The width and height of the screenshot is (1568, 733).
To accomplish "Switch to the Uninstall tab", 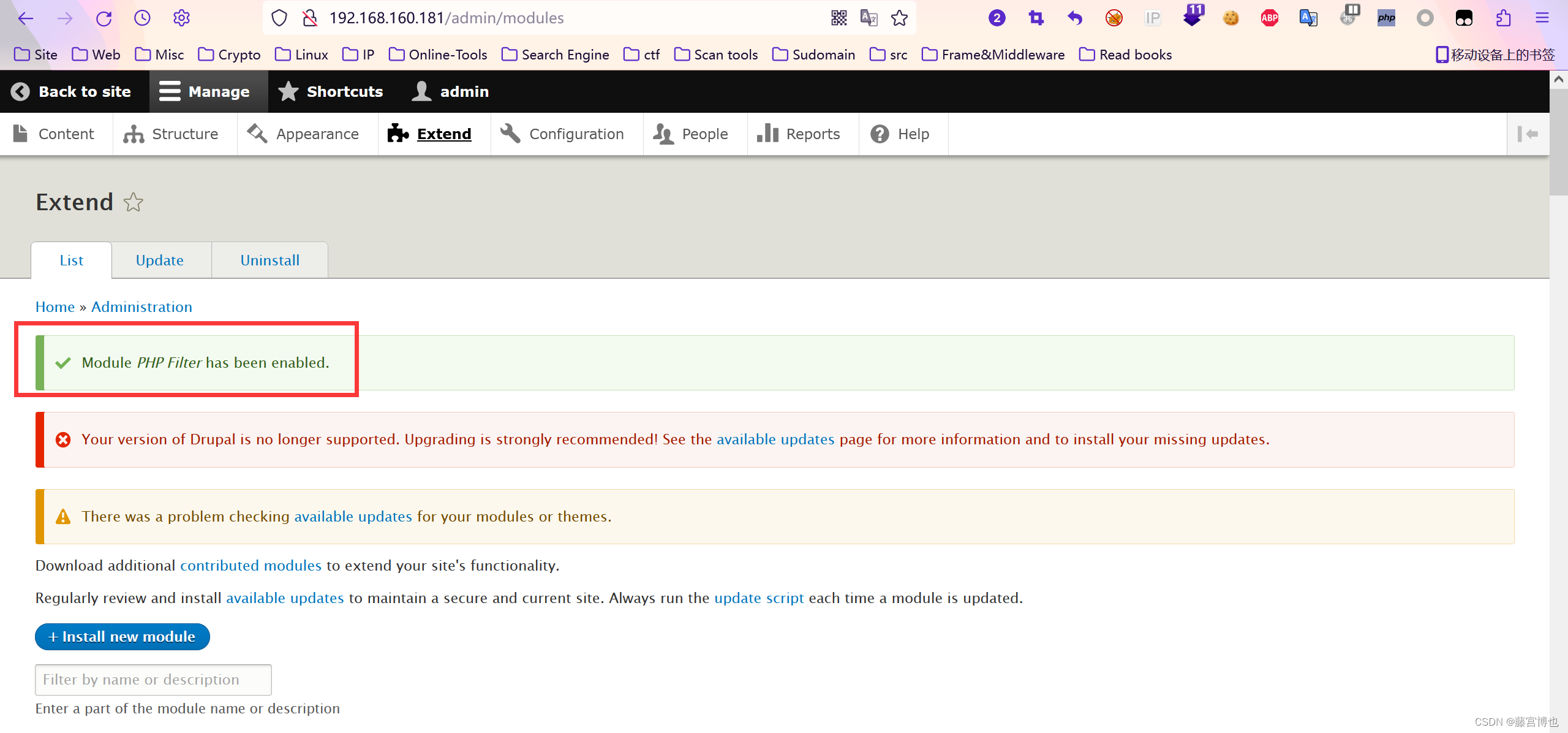I will [x=270, y=260].
